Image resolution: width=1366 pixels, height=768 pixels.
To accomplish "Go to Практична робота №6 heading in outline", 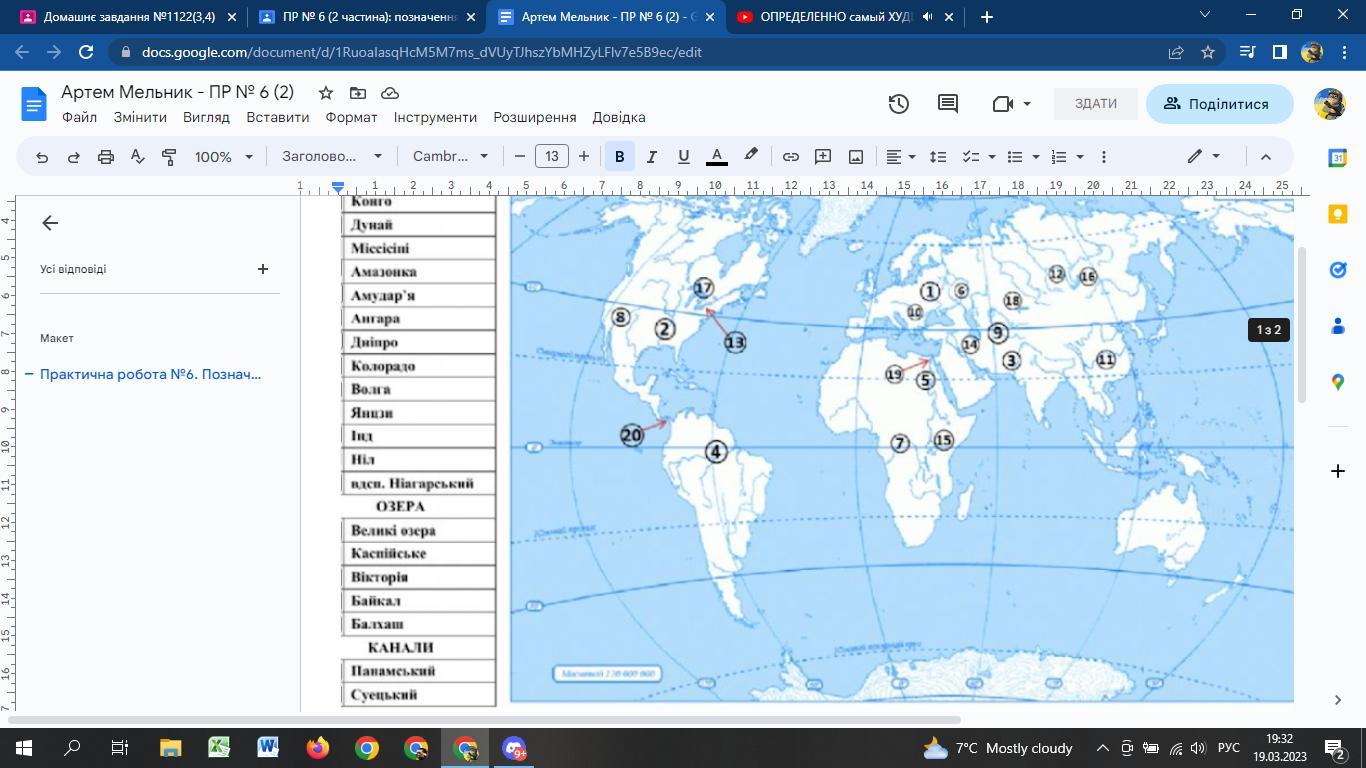I will click(x=150, y=374).
